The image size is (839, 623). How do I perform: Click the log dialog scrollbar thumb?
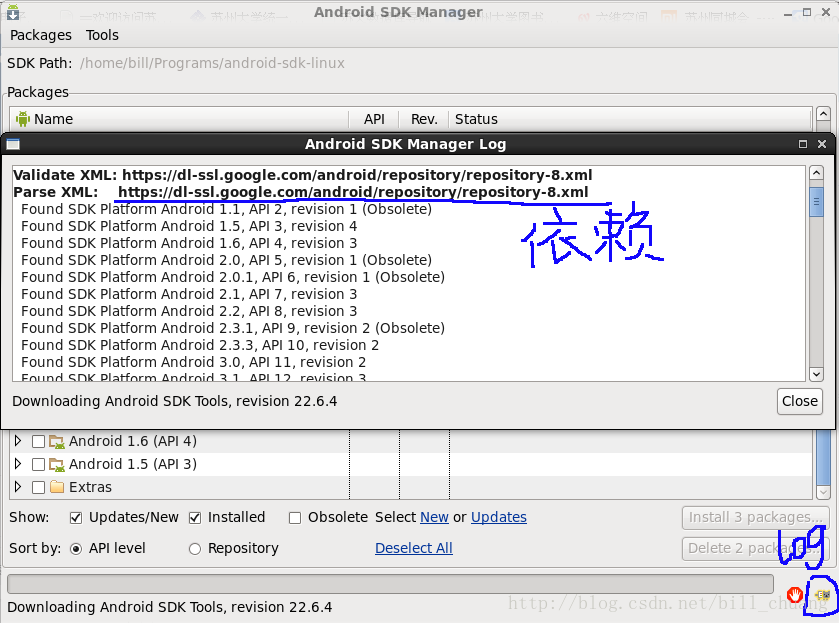coord(816,202)
